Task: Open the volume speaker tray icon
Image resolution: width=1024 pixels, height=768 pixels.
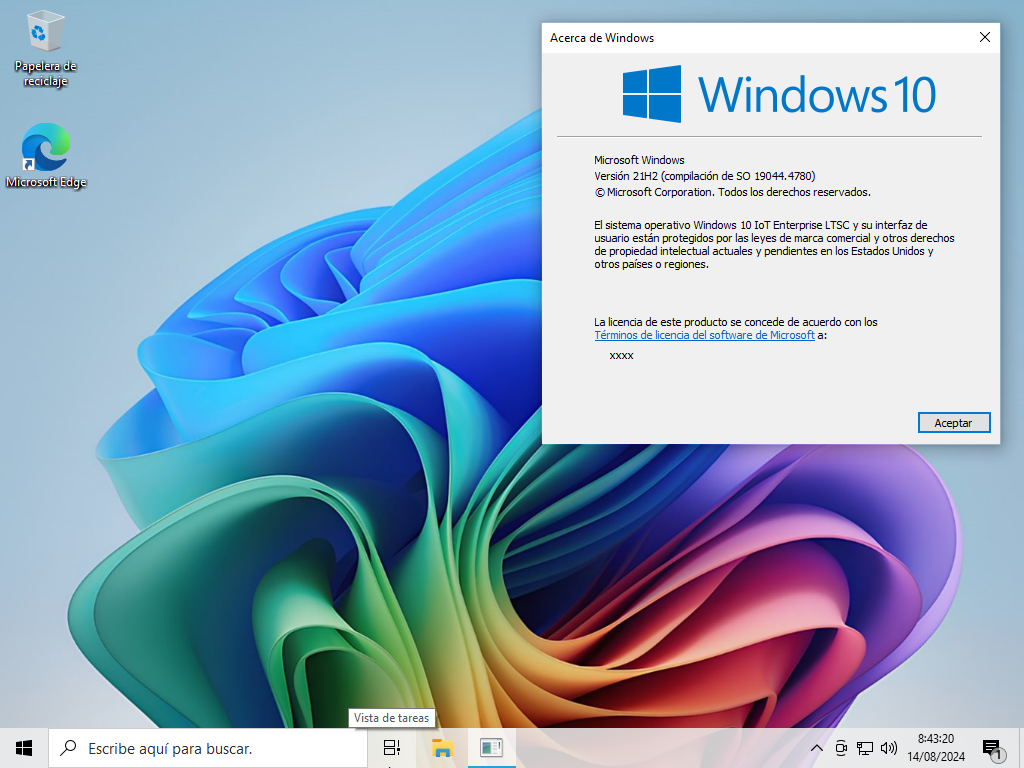Action: (x=888, y=748)
